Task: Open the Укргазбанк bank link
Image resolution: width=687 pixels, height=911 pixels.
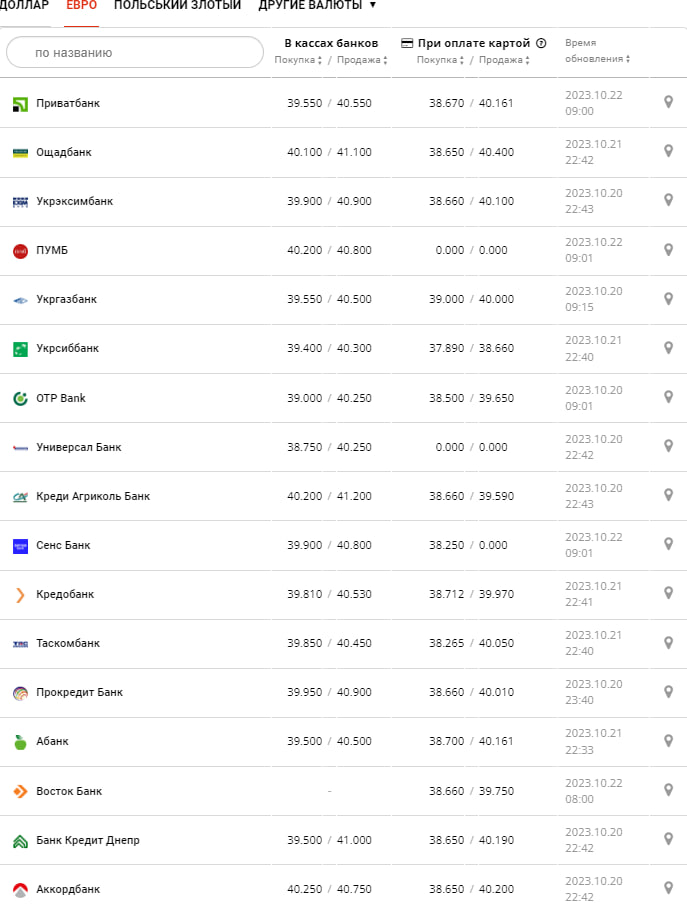Action: [x=66, y=299]
